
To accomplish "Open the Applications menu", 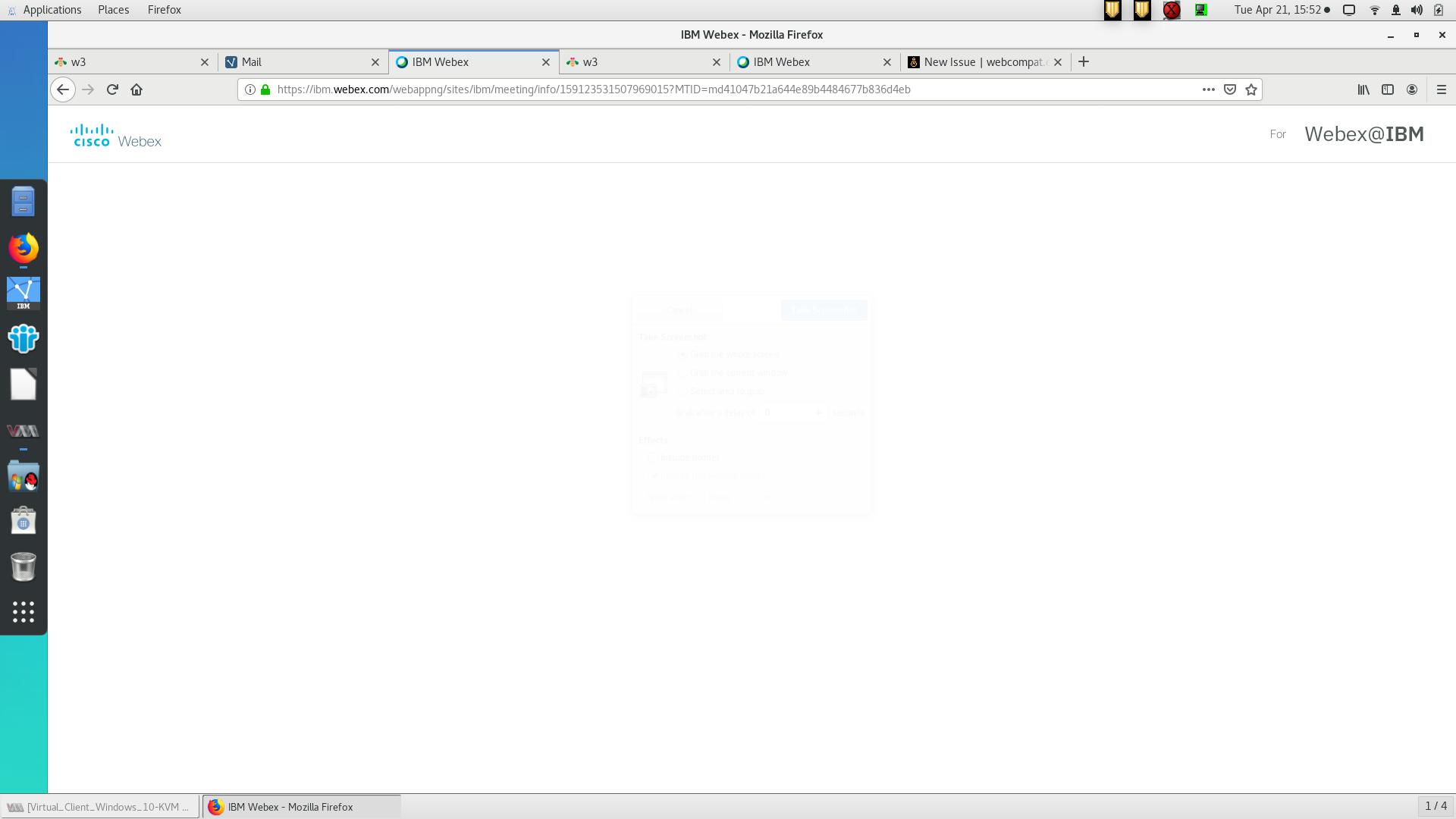I will pos(52,9).
